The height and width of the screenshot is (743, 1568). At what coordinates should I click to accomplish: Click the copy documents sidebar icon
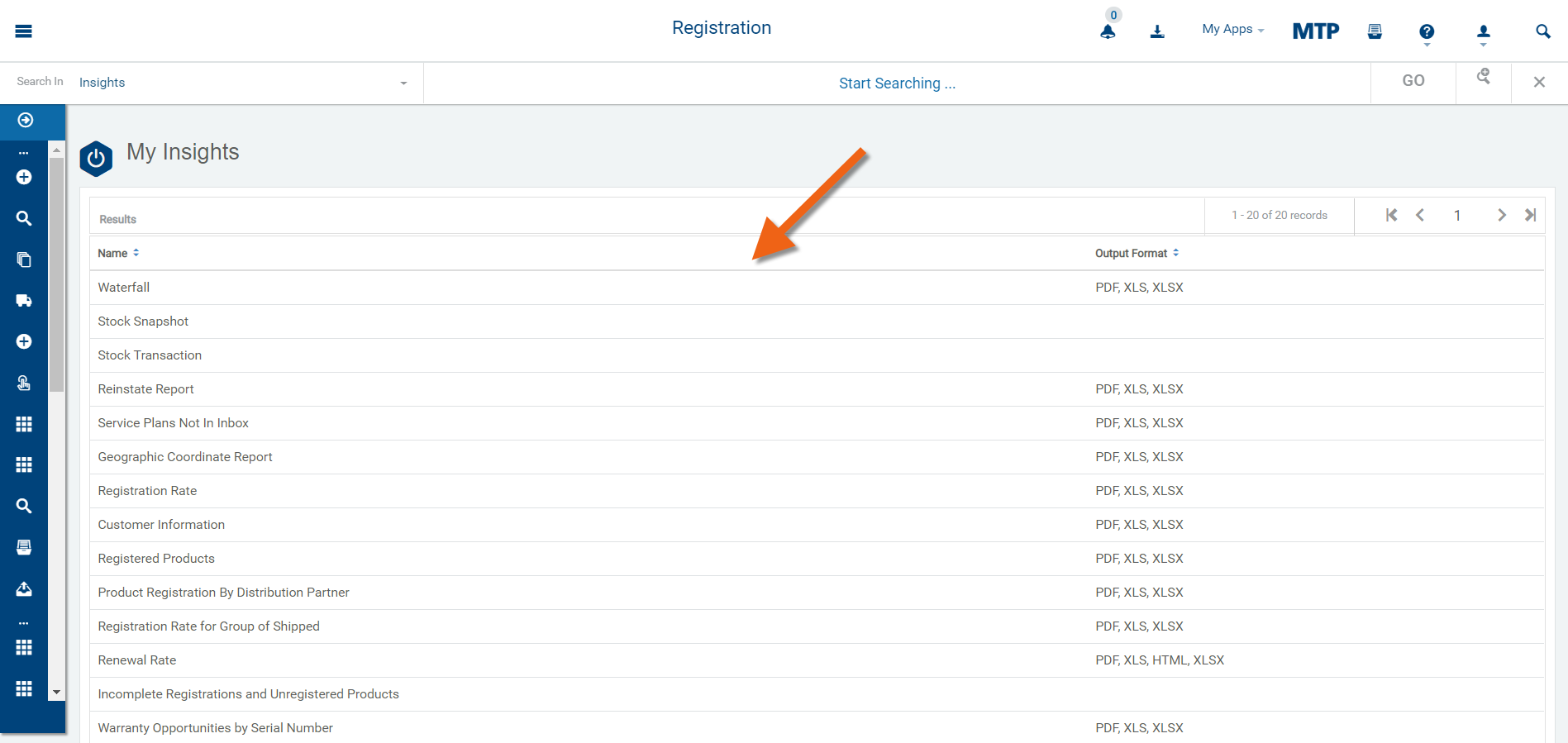pos(24,260)
